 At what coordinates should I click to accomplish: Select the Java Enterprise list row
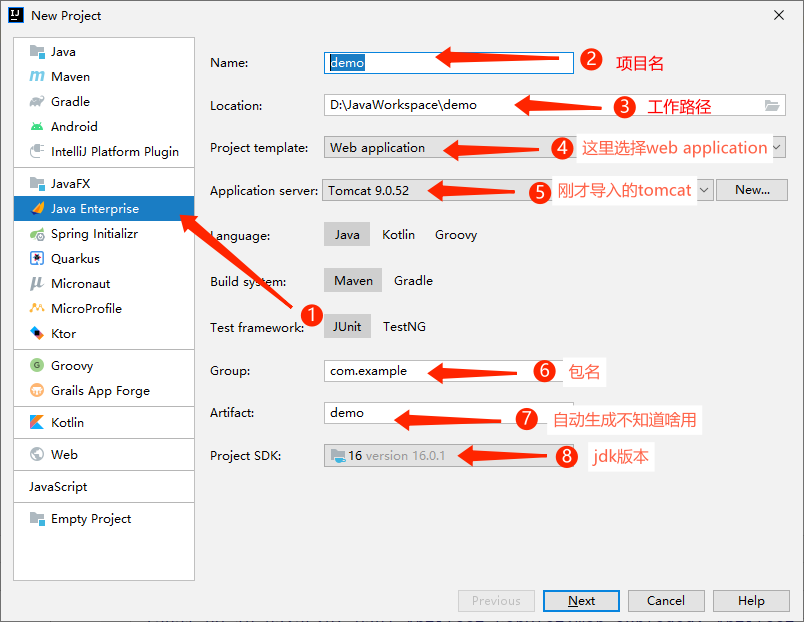coord(104,208)
